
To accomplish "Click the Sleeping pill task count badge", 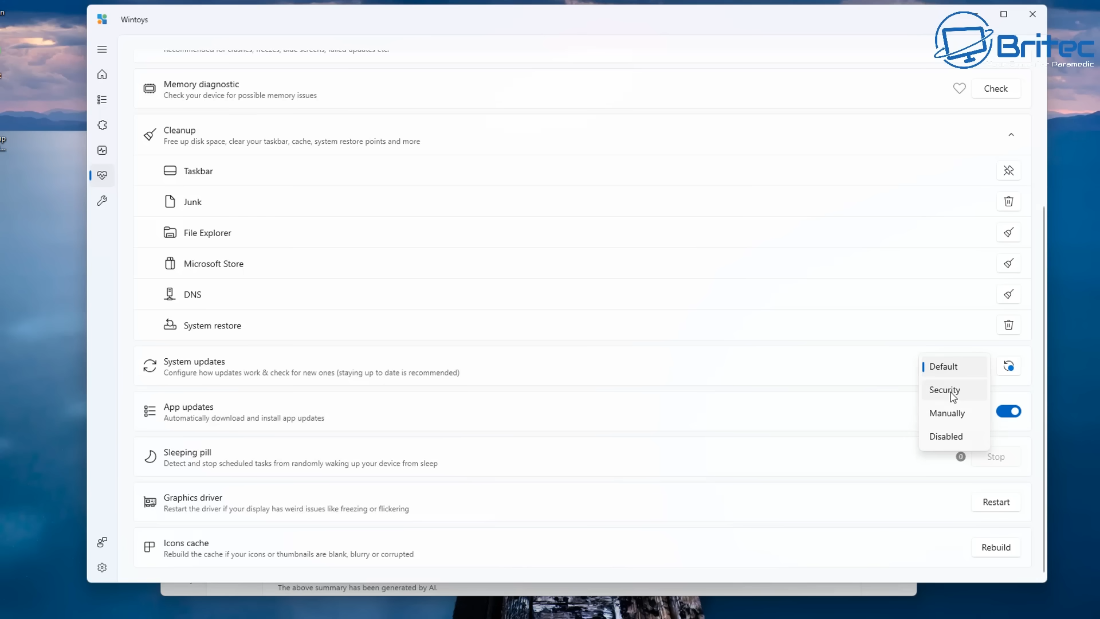I will tap(960, 457).
